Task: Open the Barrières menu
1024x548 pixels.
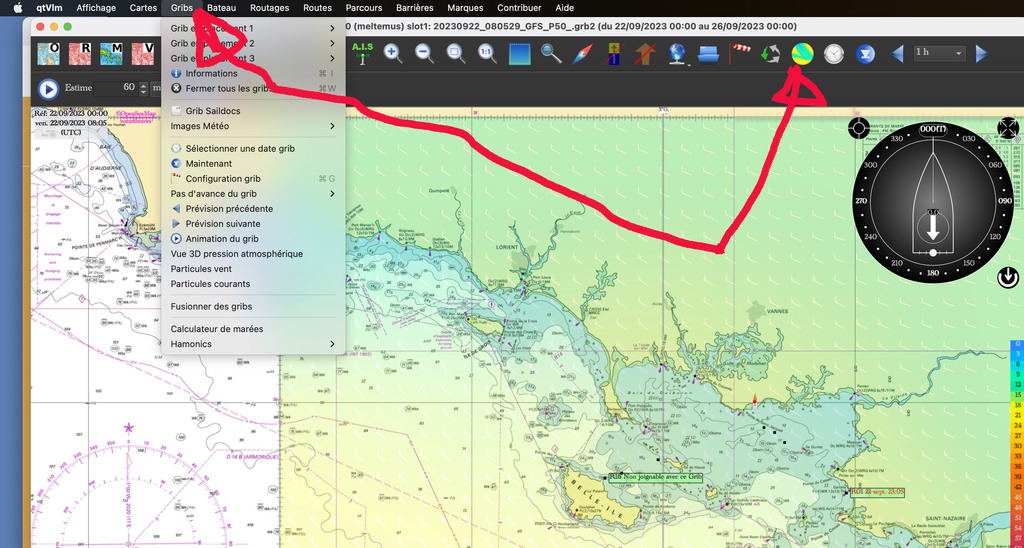Action: pyautogui.click(x=415, y=8)
